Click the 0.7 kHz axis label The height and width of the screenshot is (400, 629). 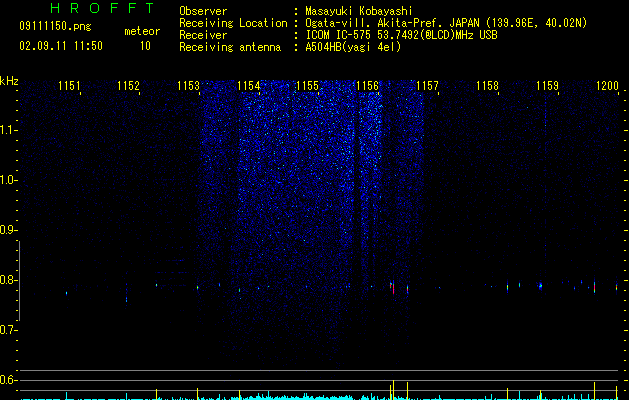pyautogui.click(x=8, y=330)
